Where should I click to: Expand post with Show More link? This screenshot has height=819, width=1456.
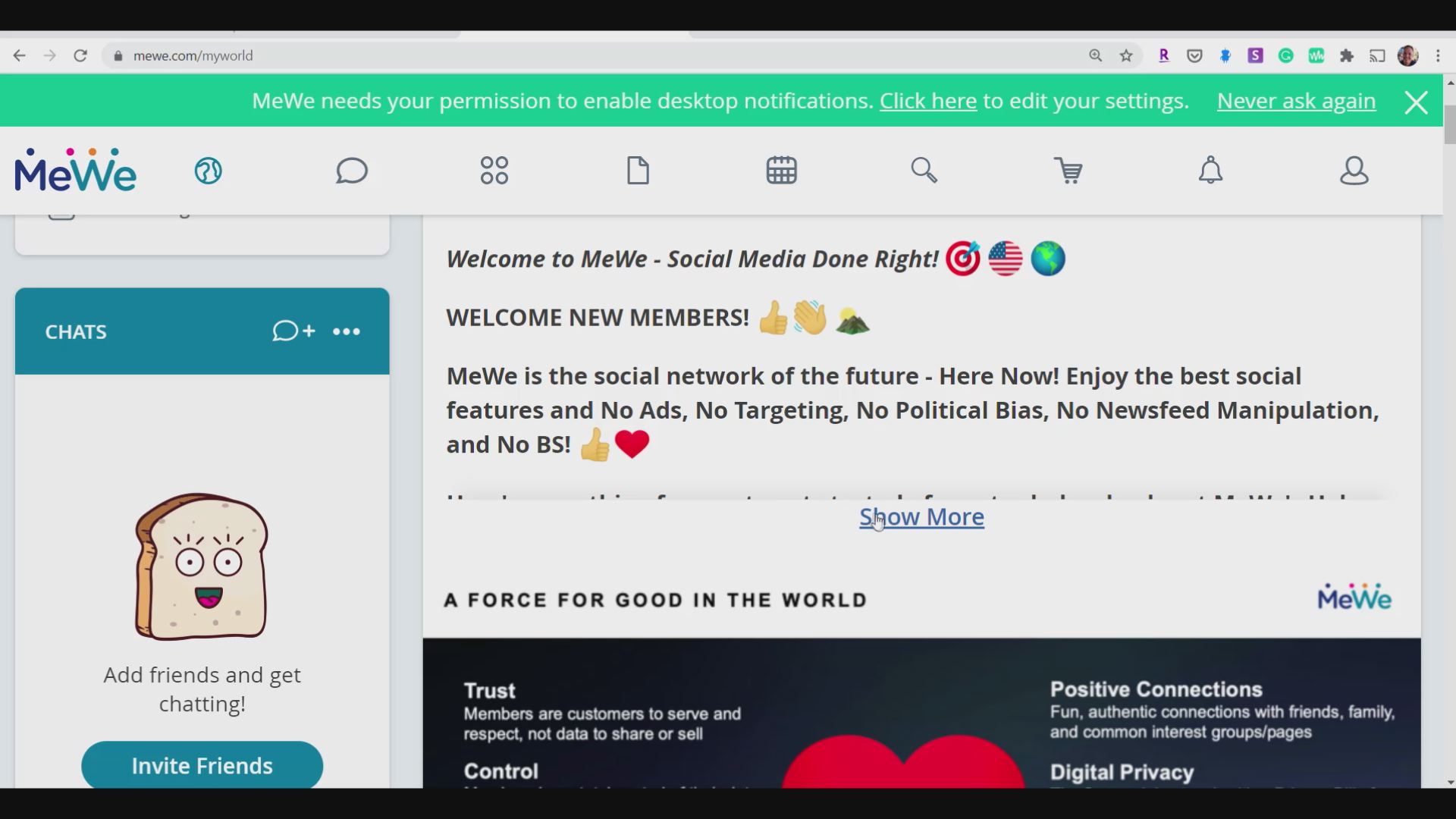coord(921,517)
